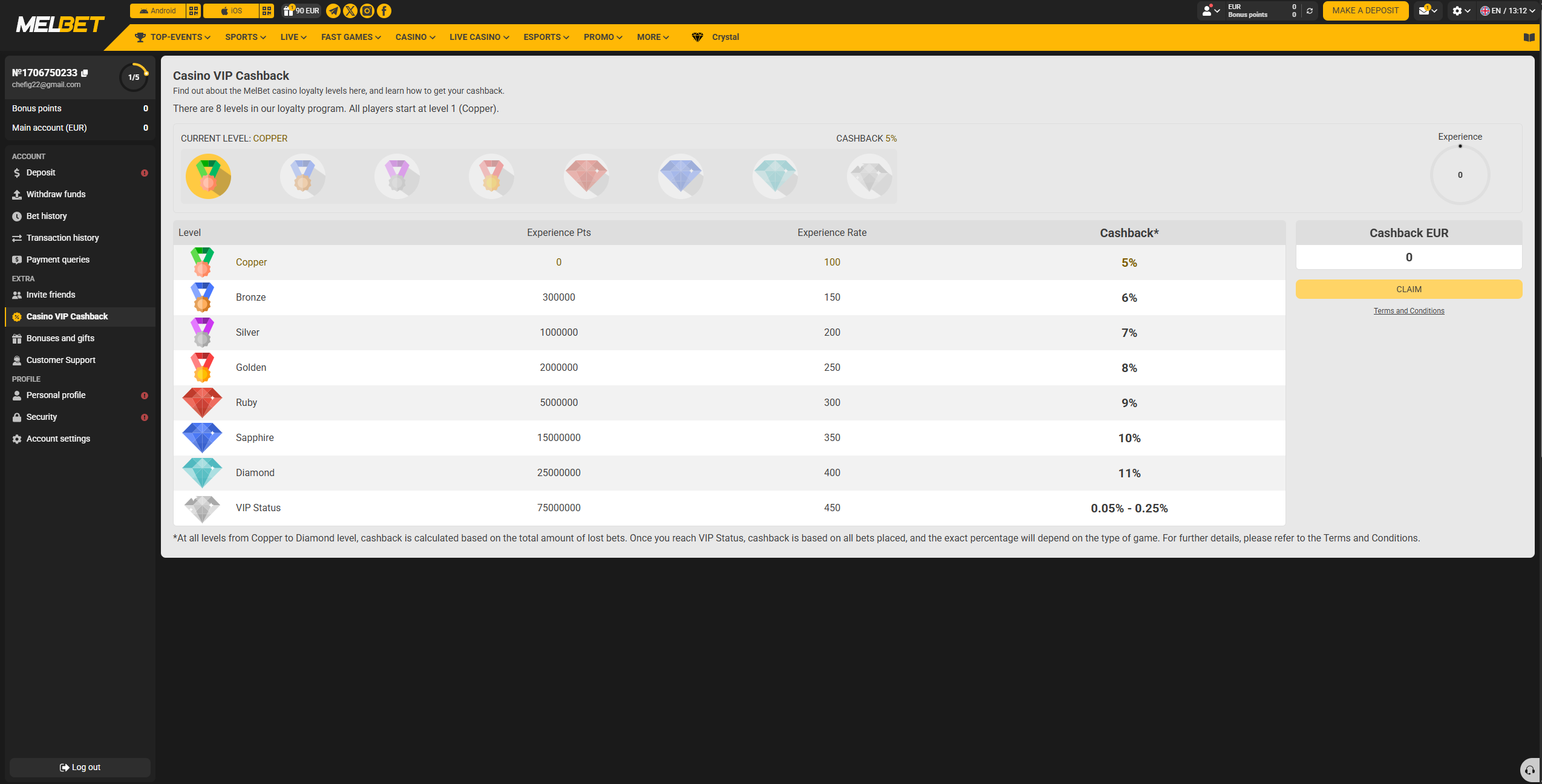Open Customer Support in the sidebar
Viewport: 1542px width, 784px height.
[x=80, y=361]
